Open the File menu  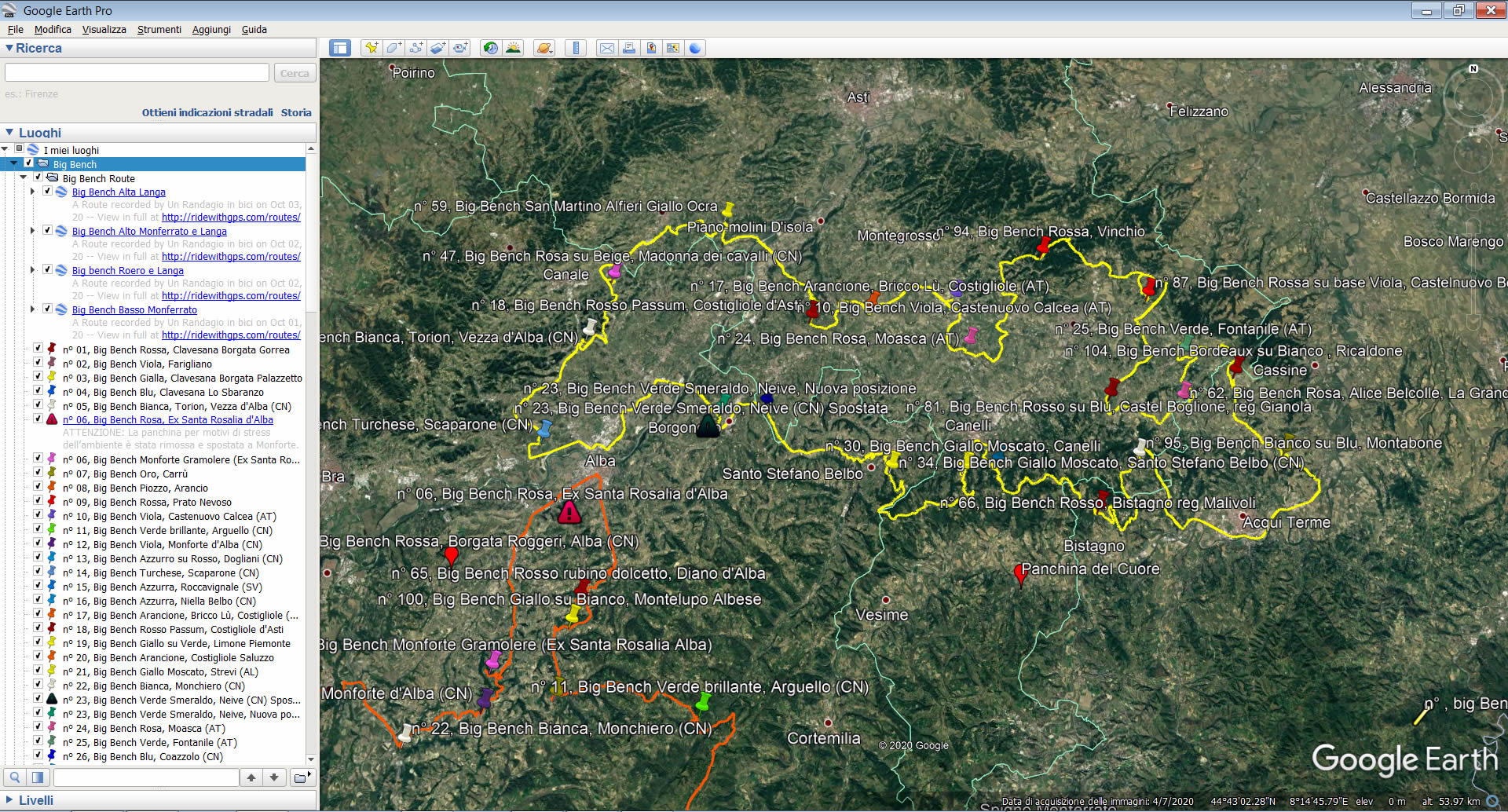pos(16,30)
